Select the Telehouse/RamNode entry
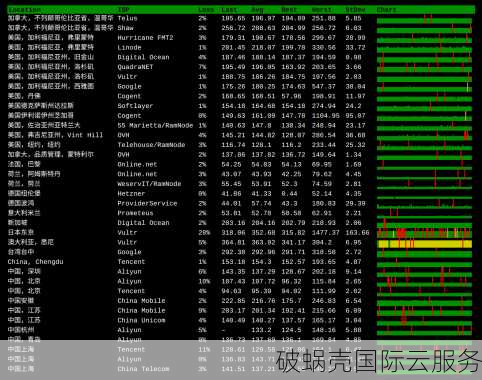Image resolution: width=482 pixels, height=380 pixels. coord(151,145)
